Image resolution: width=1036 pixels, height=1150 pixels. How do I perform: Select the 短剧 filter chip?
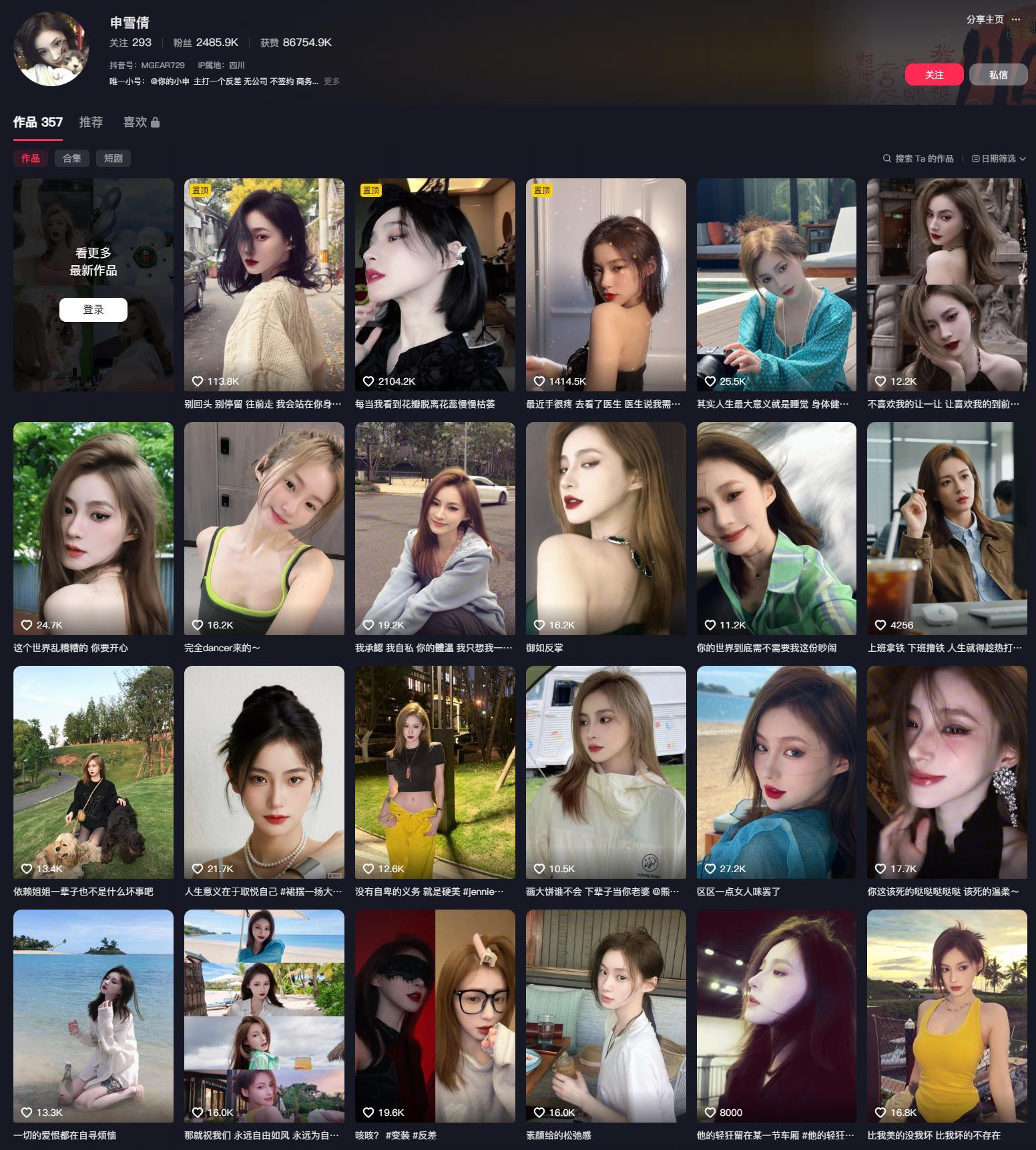pyautogui.click(x=113, y=158)
